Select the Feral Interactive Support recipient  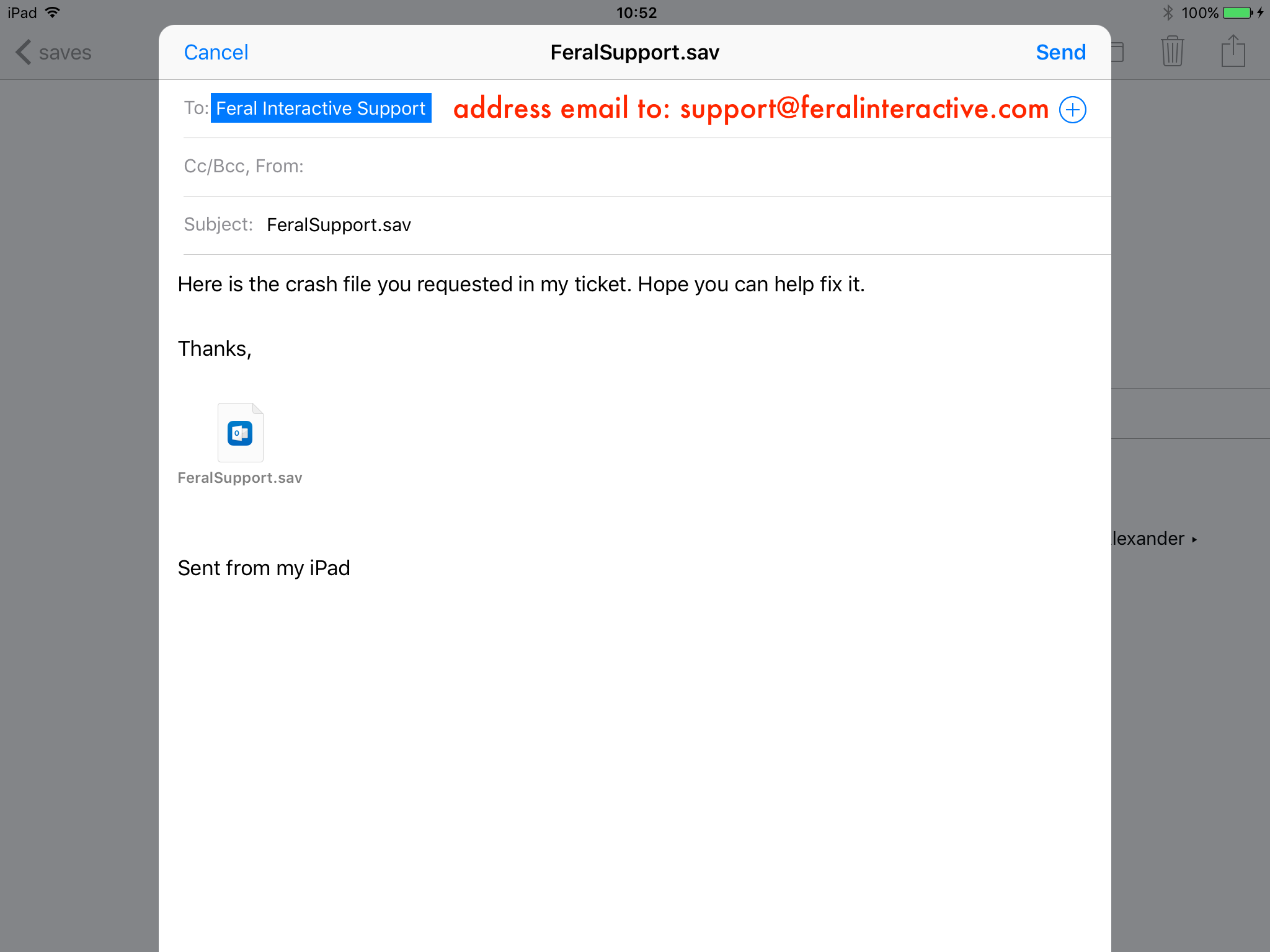[x=321, y=108]
